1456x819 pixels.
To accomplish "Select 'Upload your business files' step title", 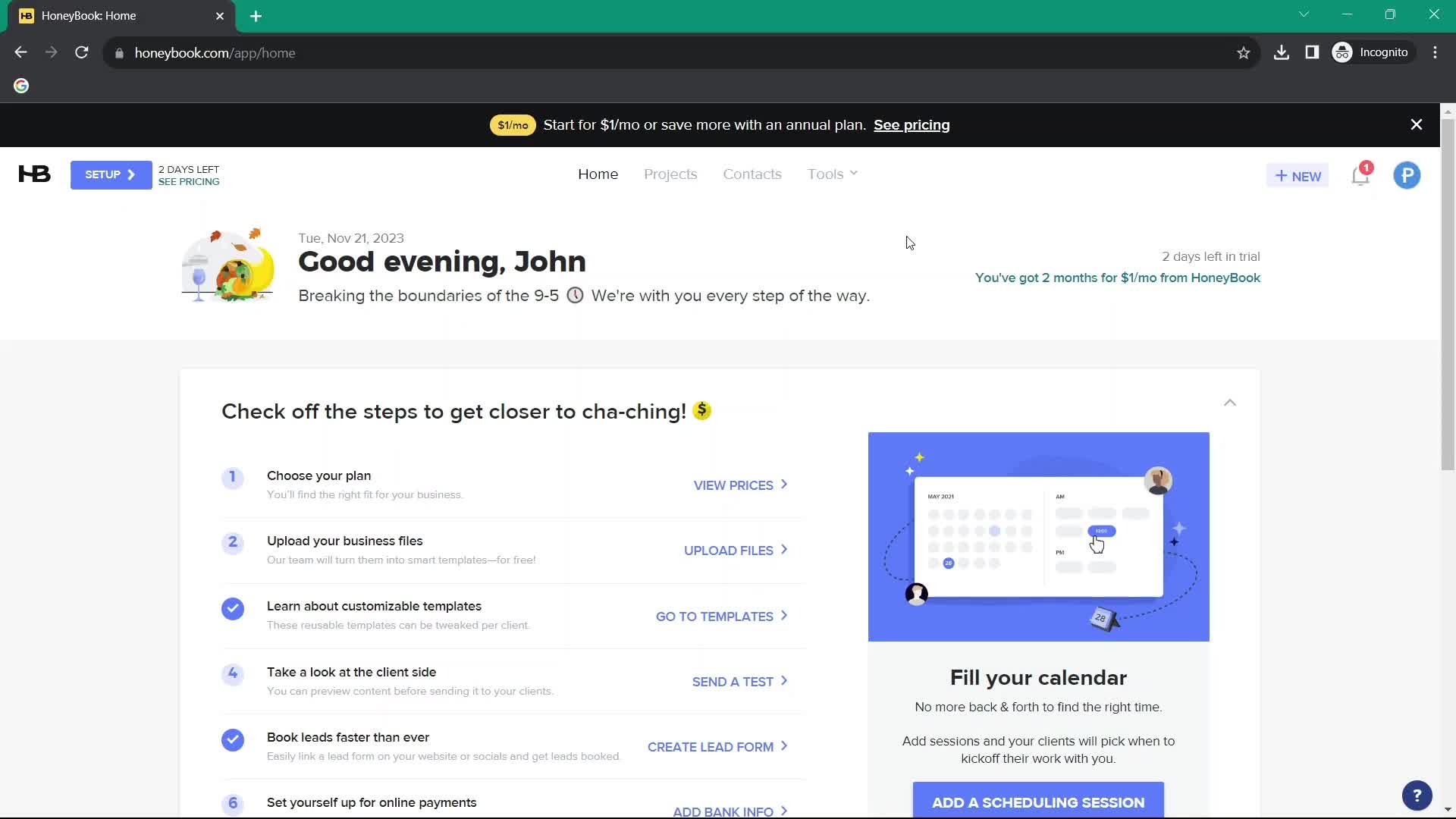I will coord(344,541).
